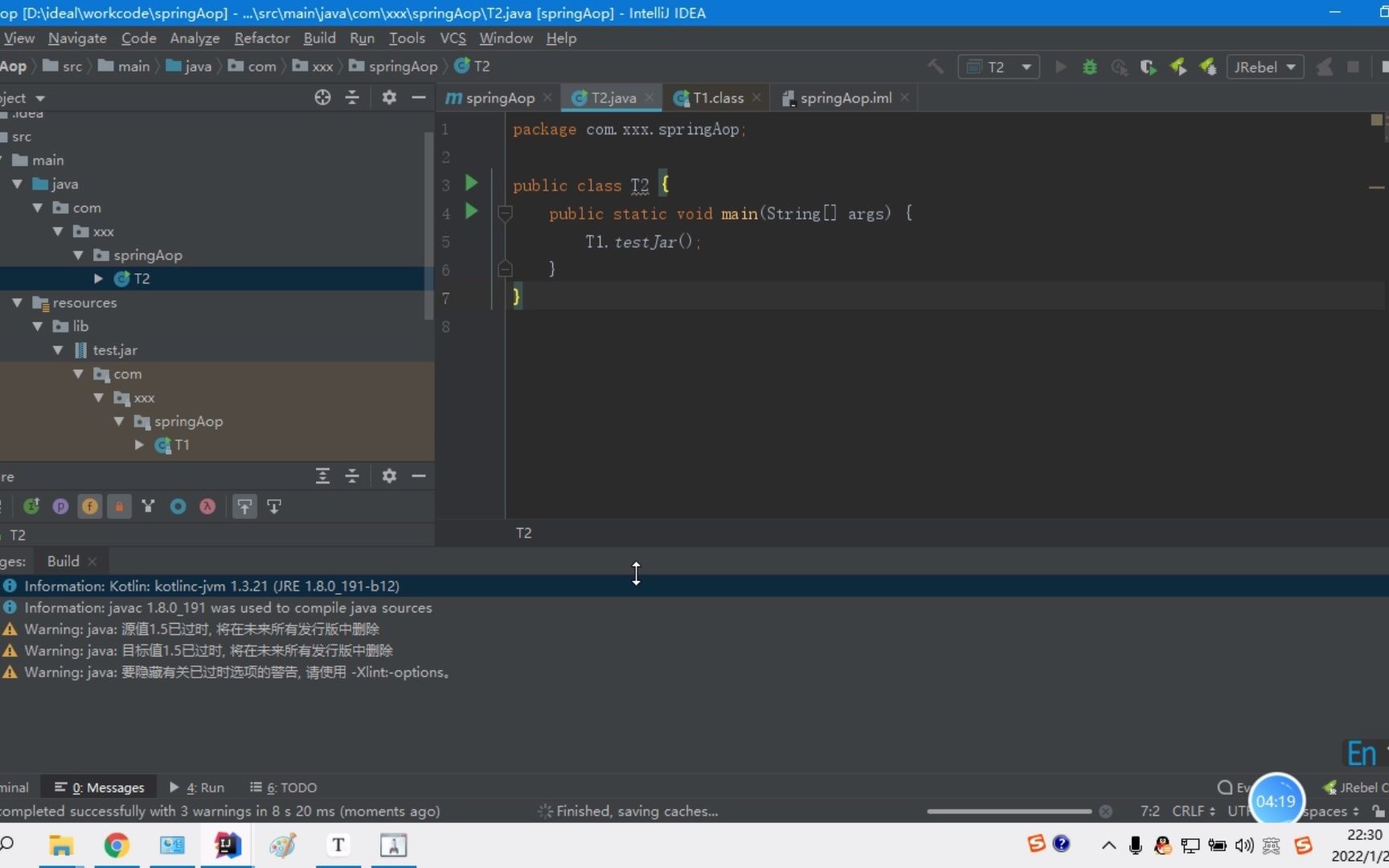
Task: Open the T2 run configuration dropdown
Action: 998,67
